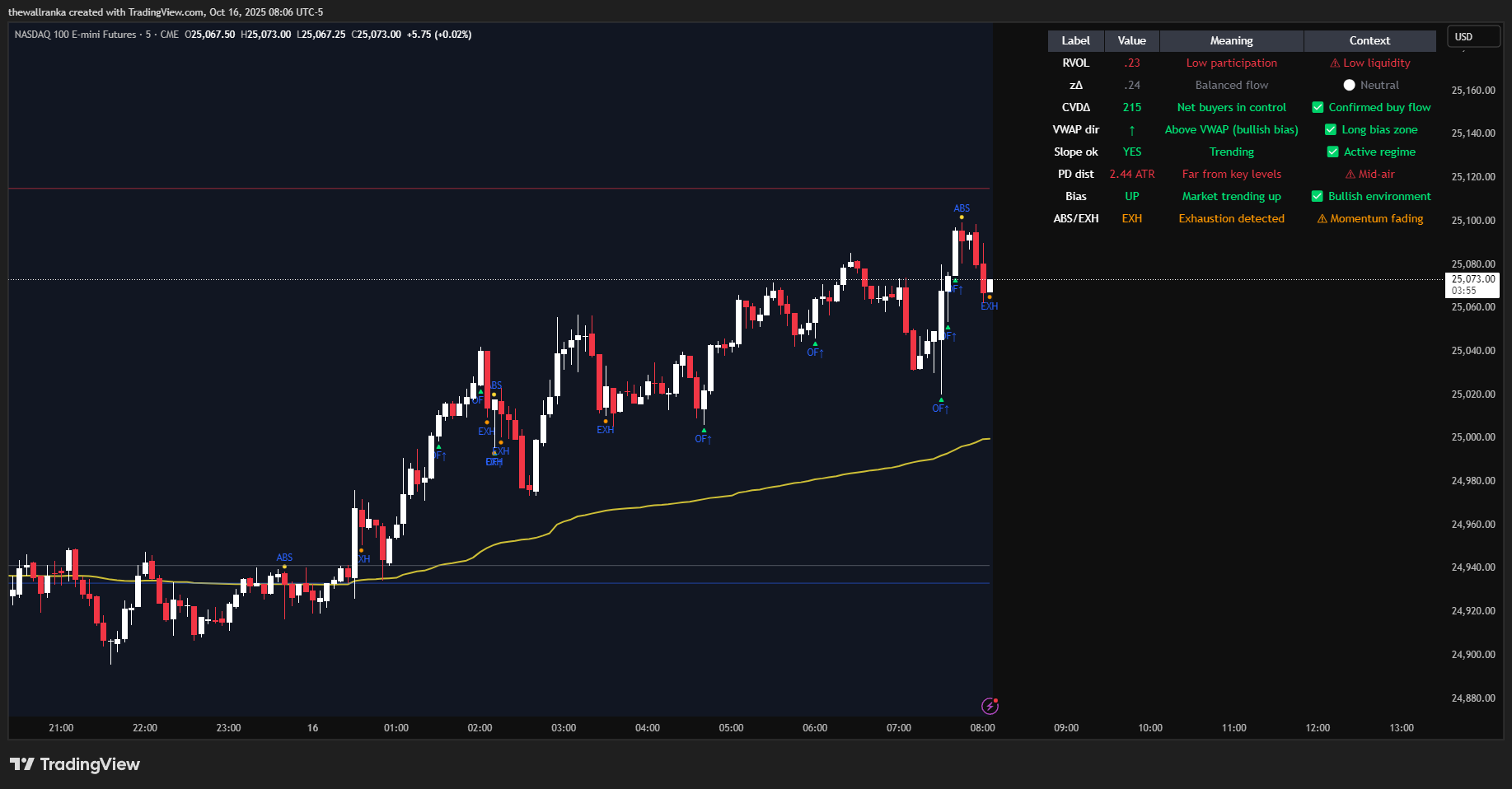Click the warning icon beside Mid-air
Screen dimensions: 1512x789
[1351, 175]
